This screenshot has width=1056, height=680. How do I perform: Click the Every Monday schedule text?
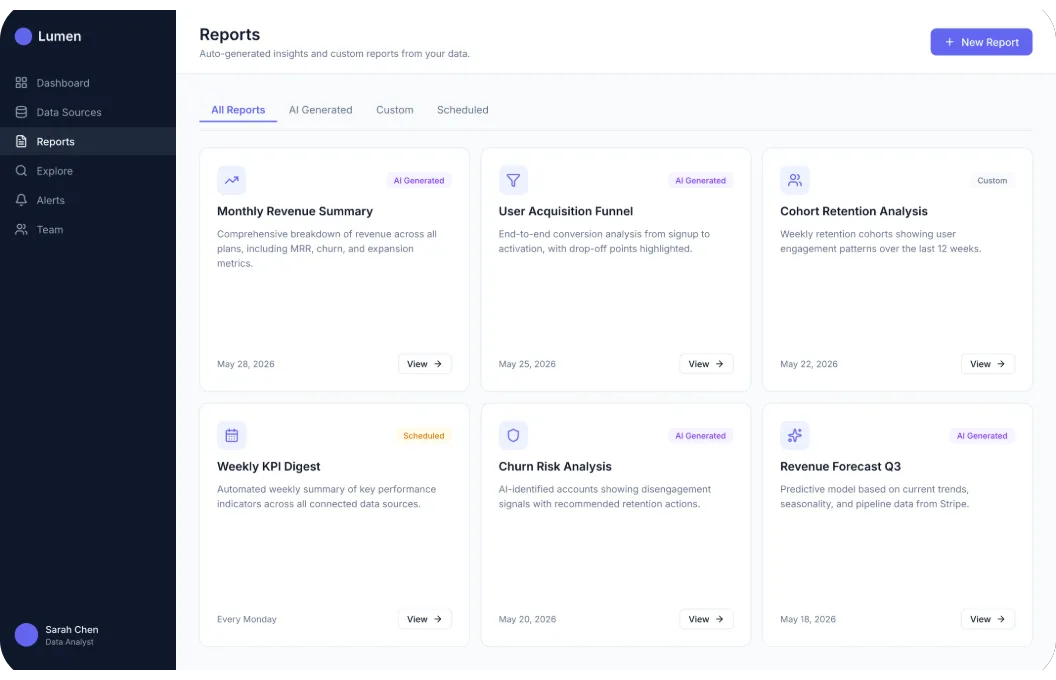click(246, 619)
